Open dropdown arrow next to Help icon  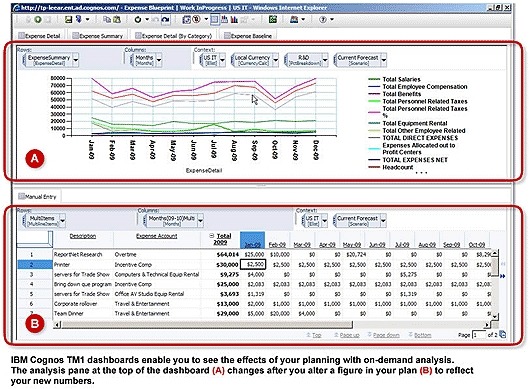(x=332, y=20)
